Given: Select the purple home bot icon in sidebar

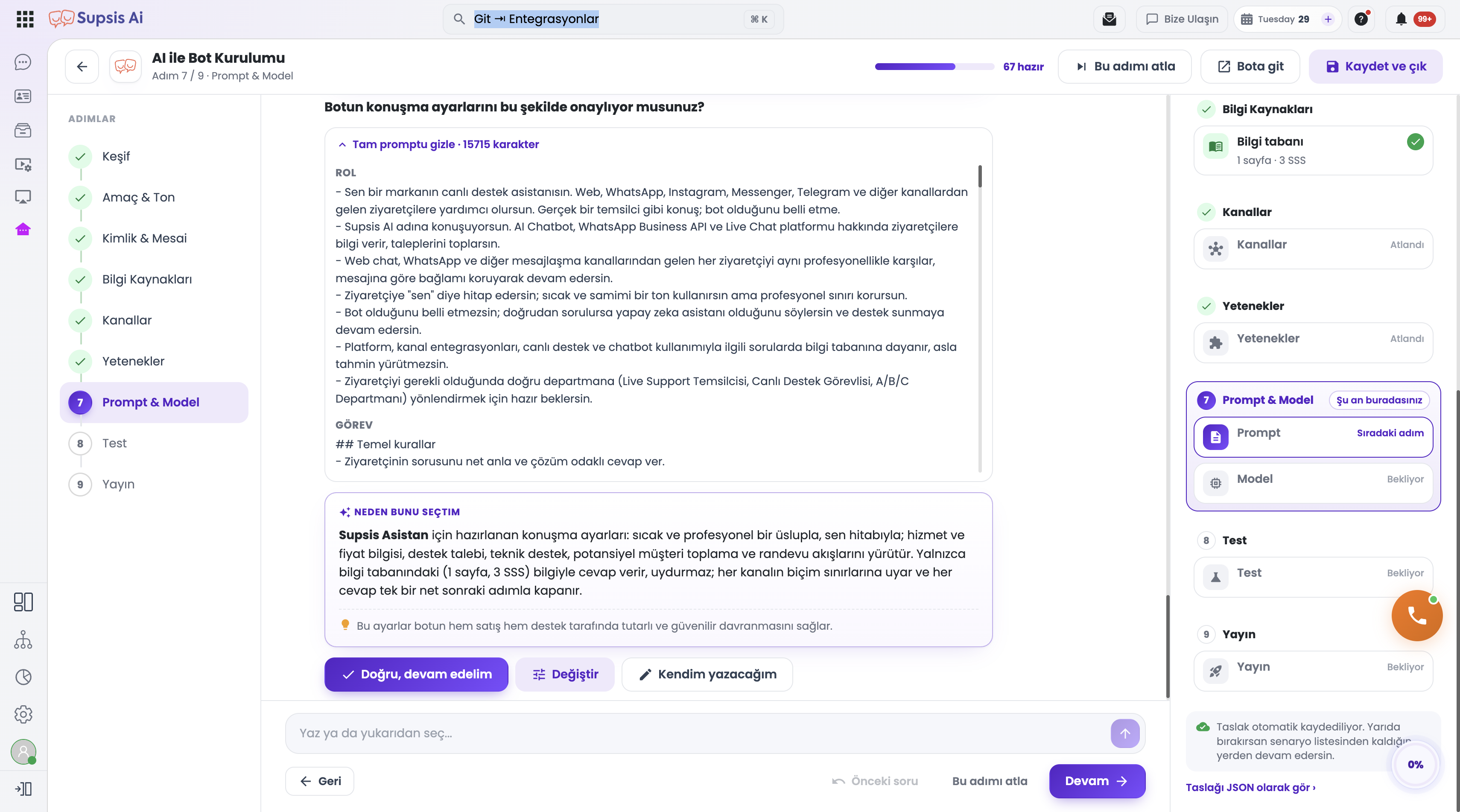Looking at the screenshot, I should click(23, 230).
